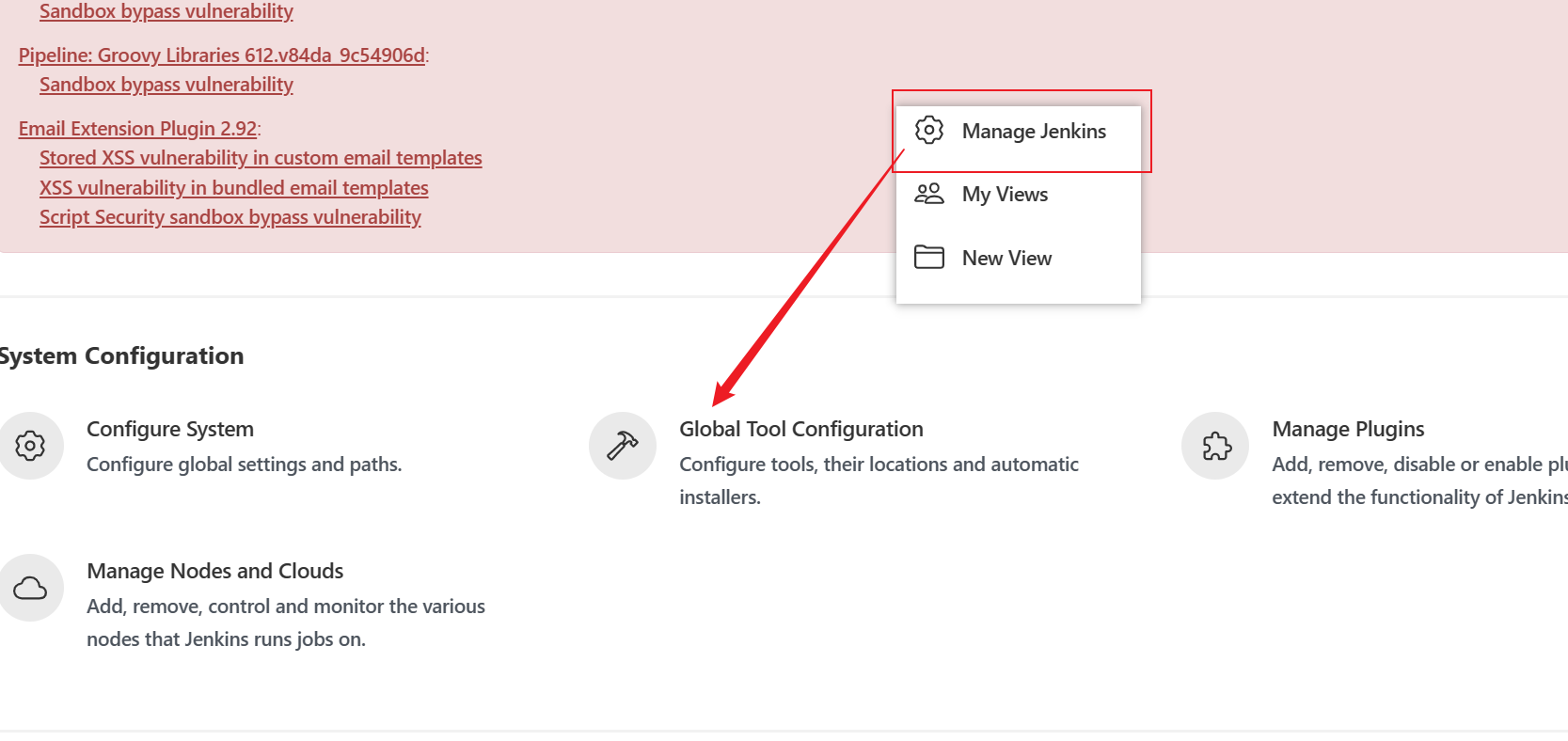Go to Global Tool Configuration title
This screenshot has height=741, width=1568.
click(x=801, y=429)
